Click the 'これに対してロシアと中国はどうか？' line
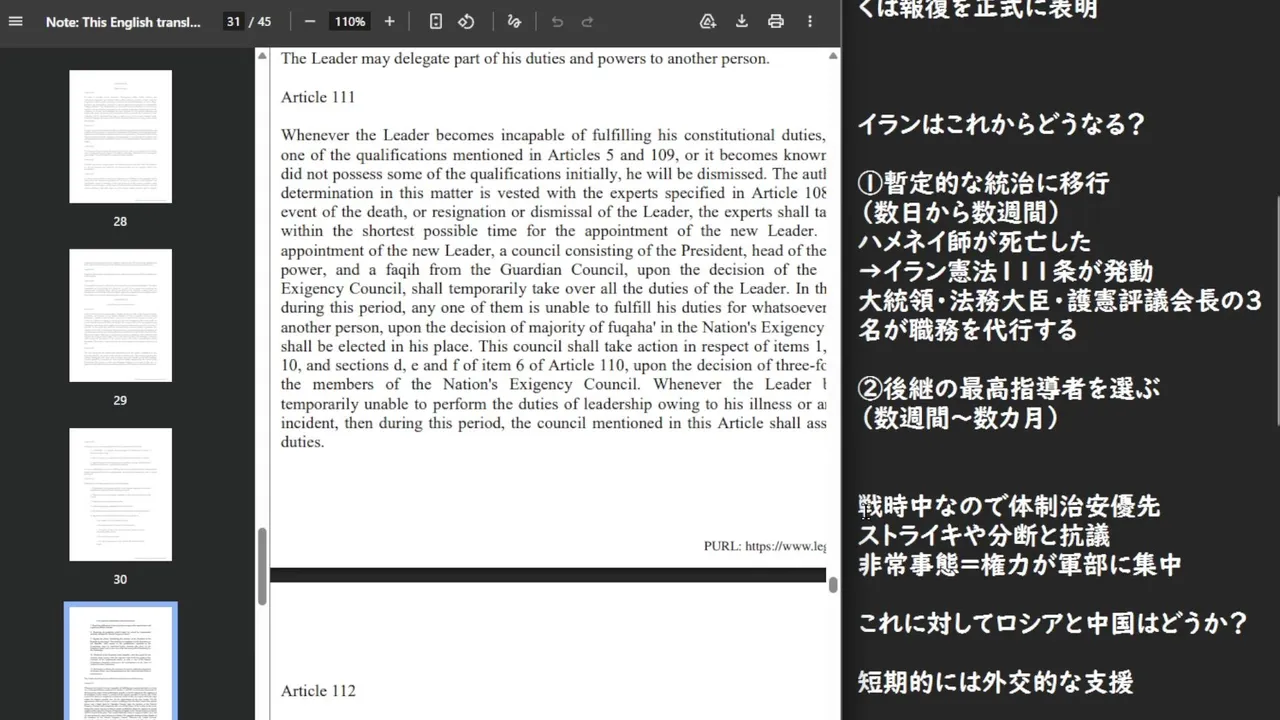The image size is (1280, 720). (1053, 624)
